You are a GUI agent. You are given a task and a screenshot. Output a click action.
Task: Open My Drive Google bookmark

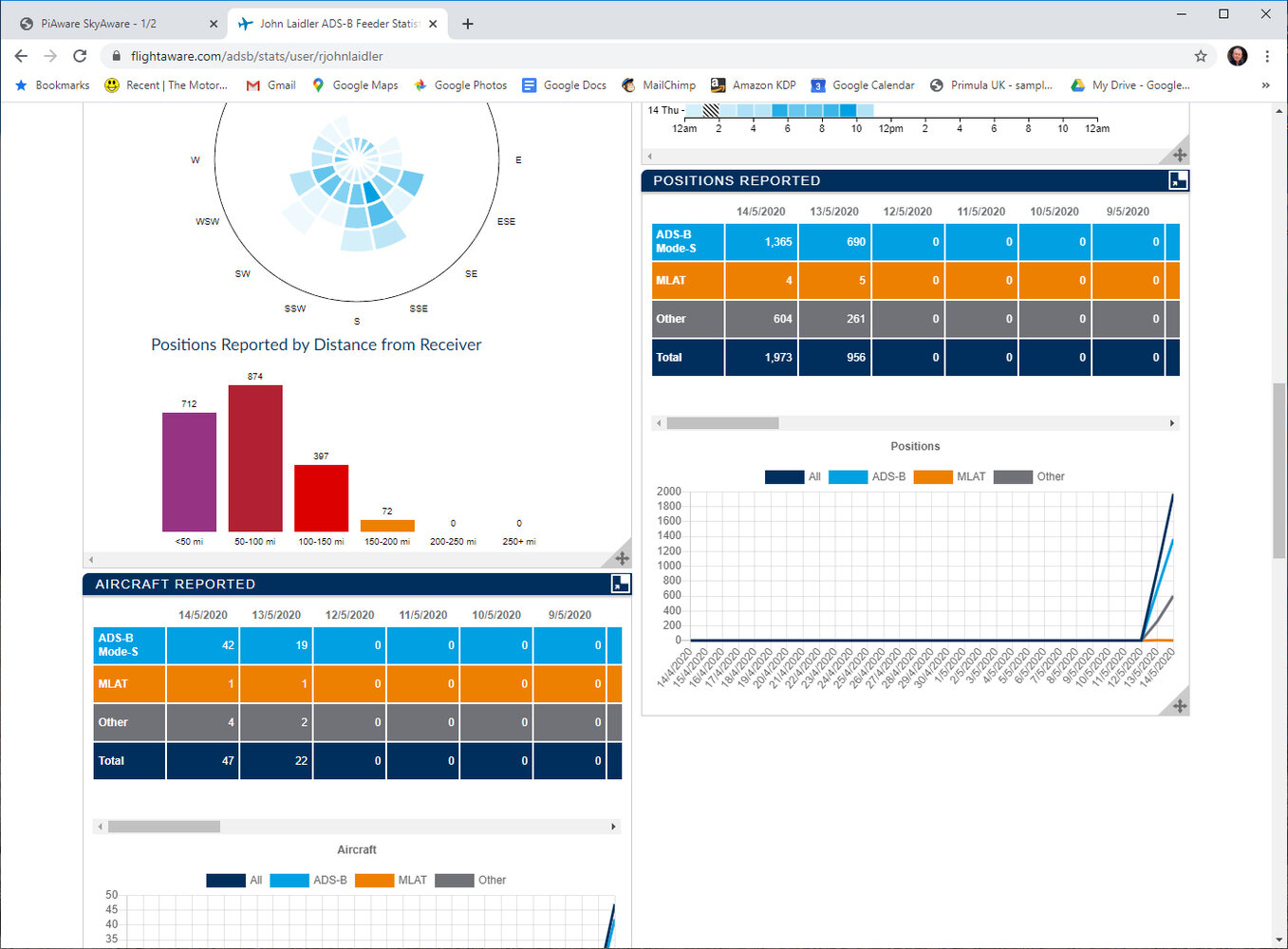point(1130,85)
